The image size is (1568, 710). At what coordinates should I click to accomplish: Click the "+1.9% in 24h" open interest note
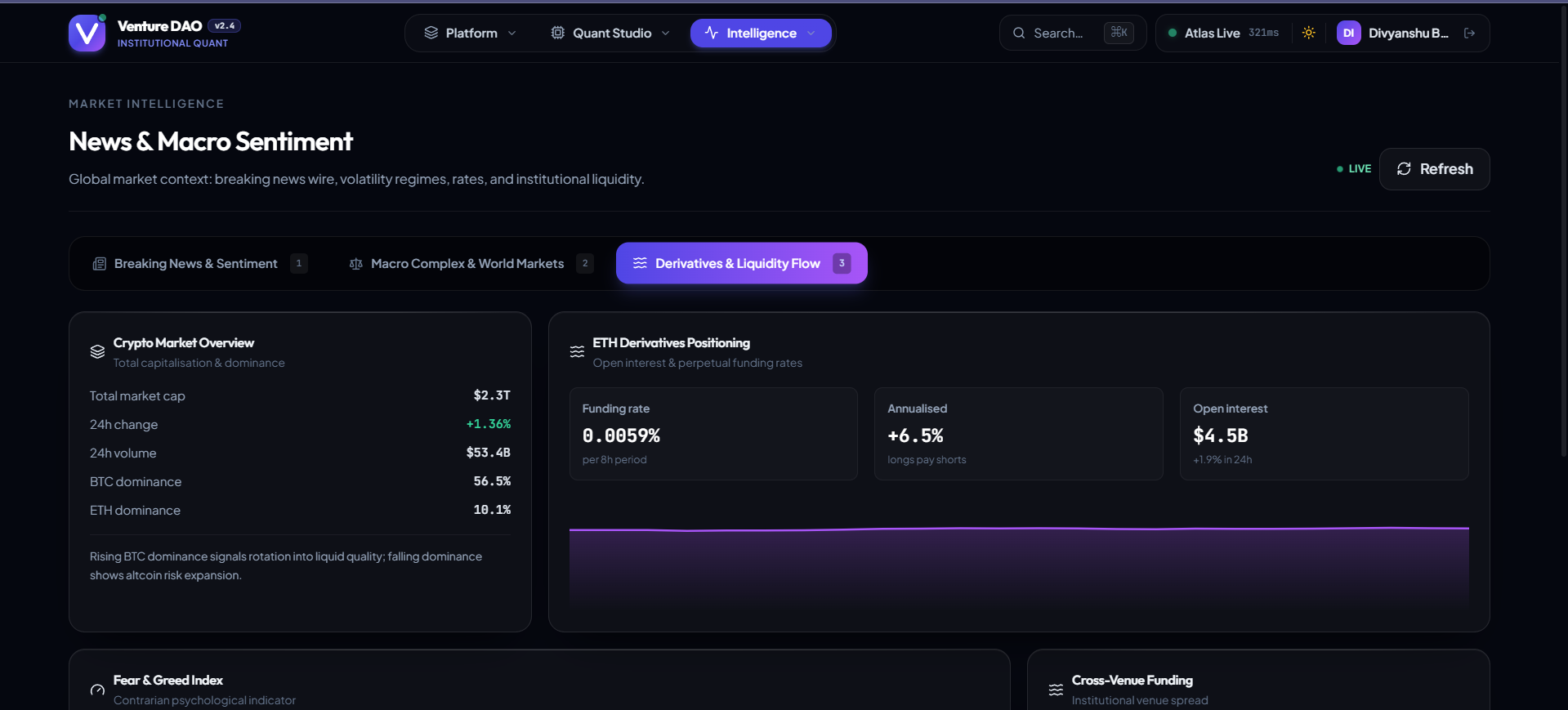point(1222,460)
